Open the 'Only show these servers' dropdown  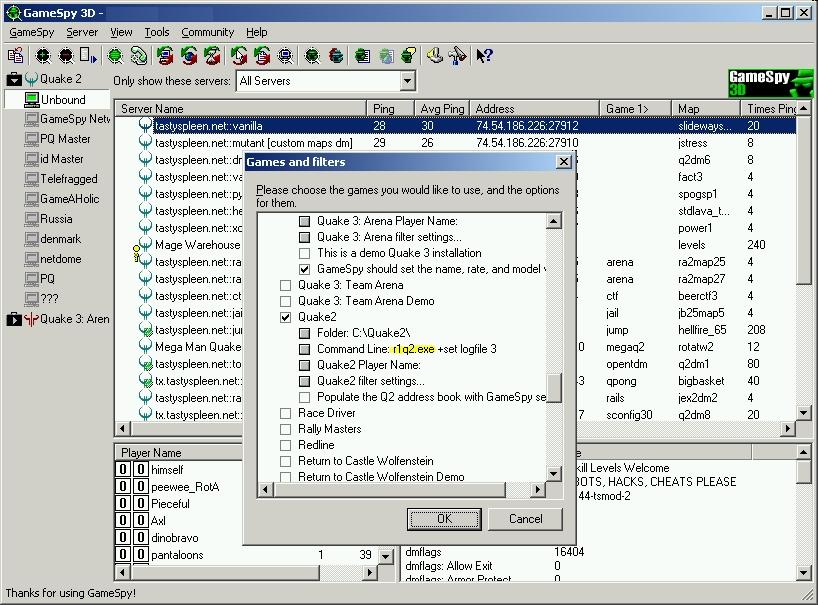pos(408,81)
